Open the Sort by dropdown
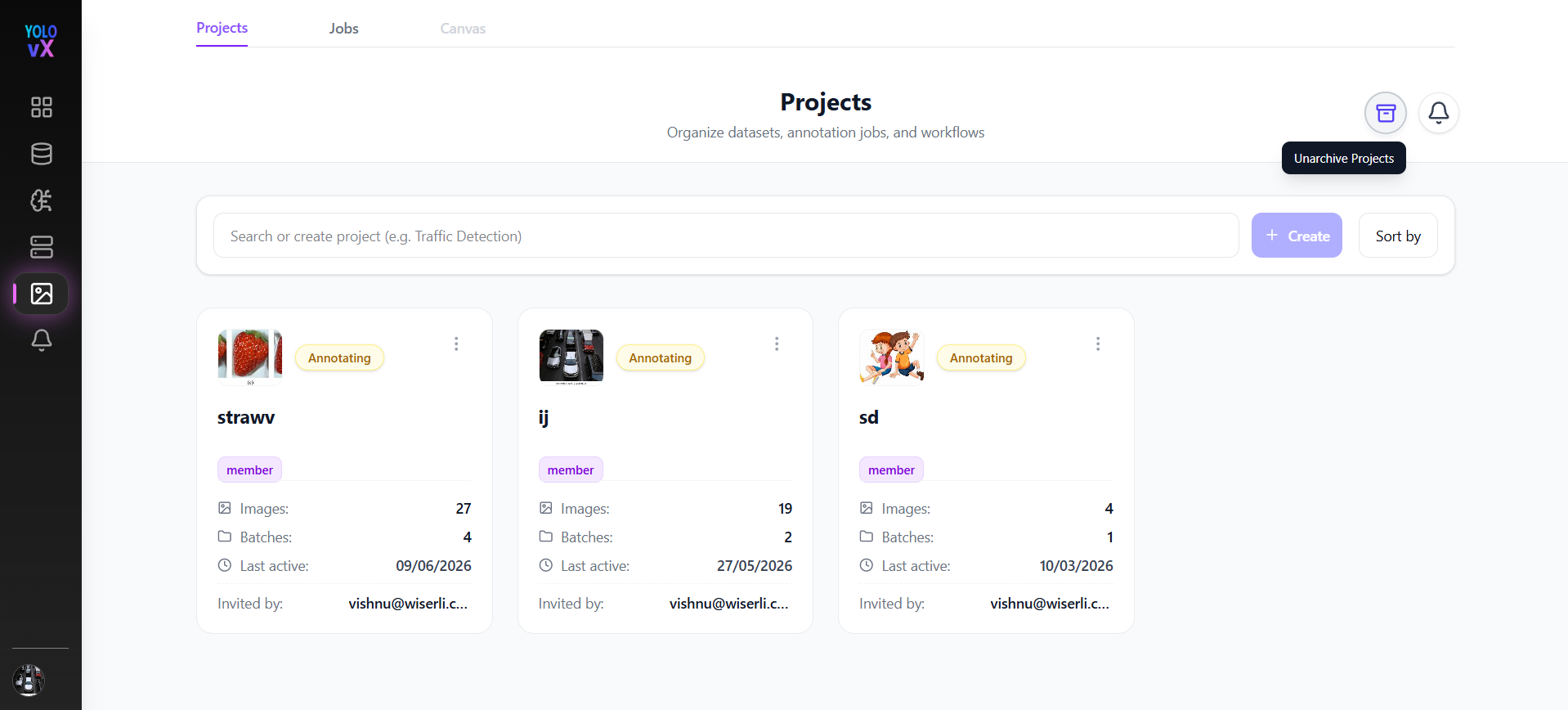Viewport: 1568px width, 710px height. (1398, 236)
